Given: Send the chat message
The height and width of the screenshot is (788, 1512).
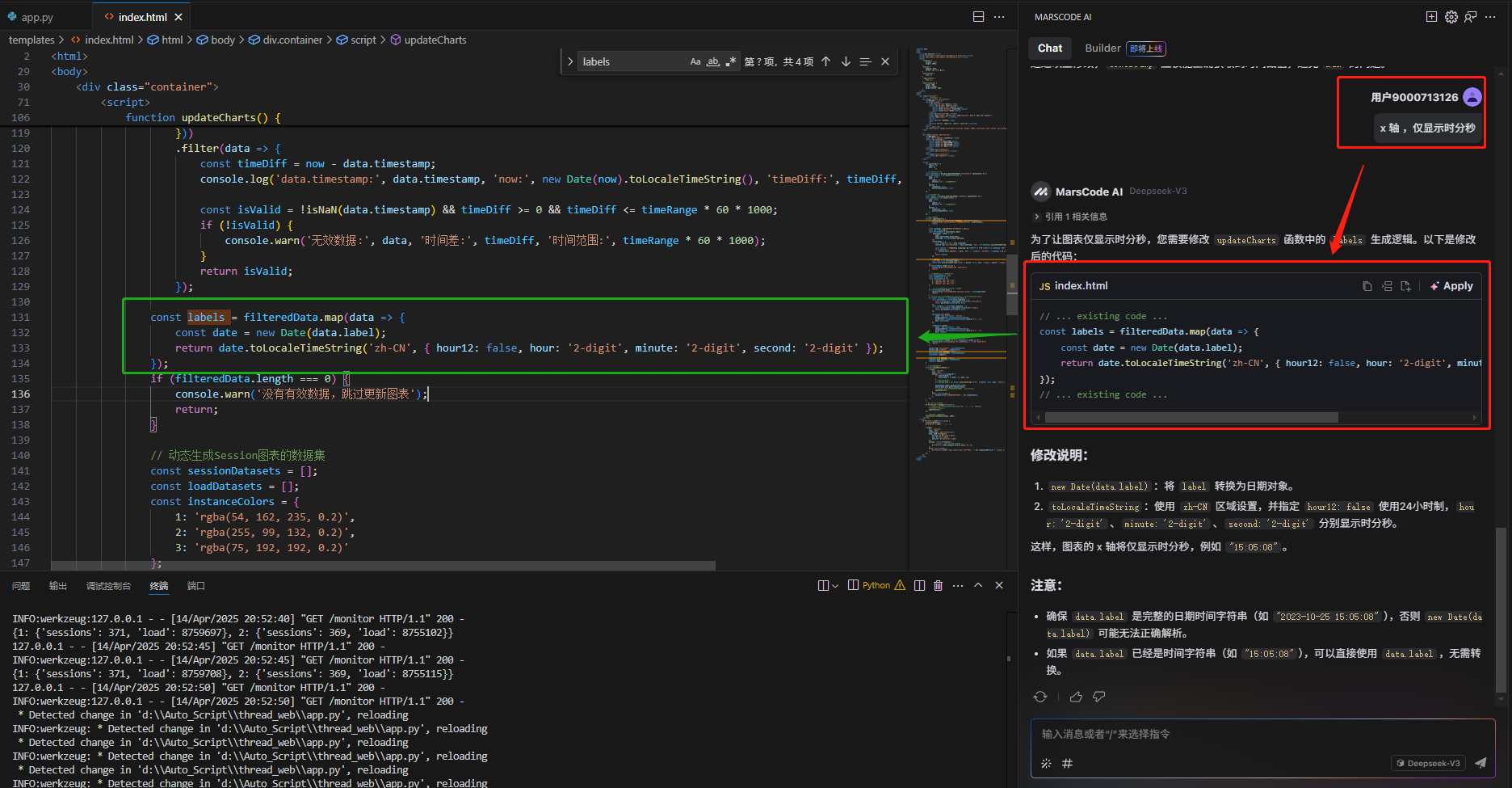Looking at the screenshot, I should tap(1480, 763).
